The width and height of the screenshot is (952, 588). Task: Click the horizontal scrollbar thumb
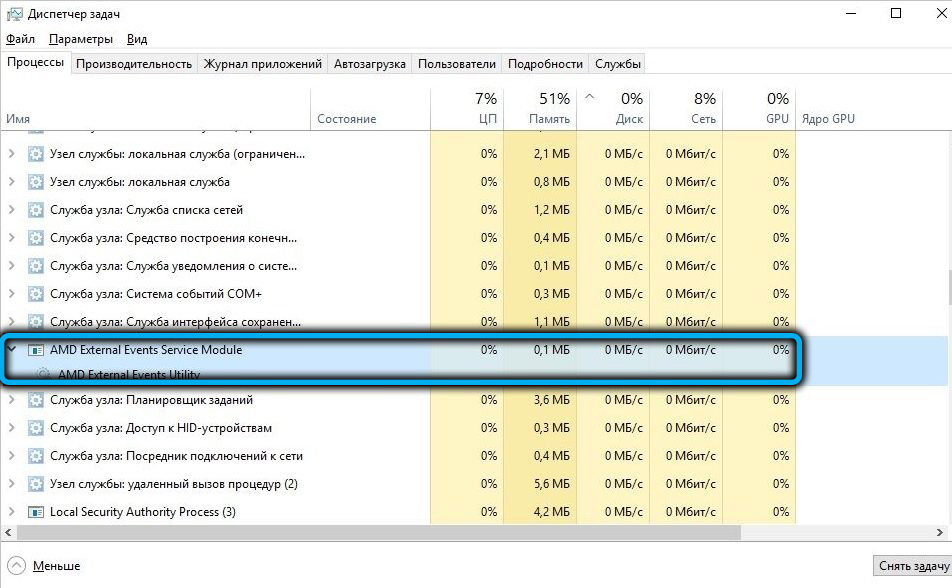click(379, 532)
